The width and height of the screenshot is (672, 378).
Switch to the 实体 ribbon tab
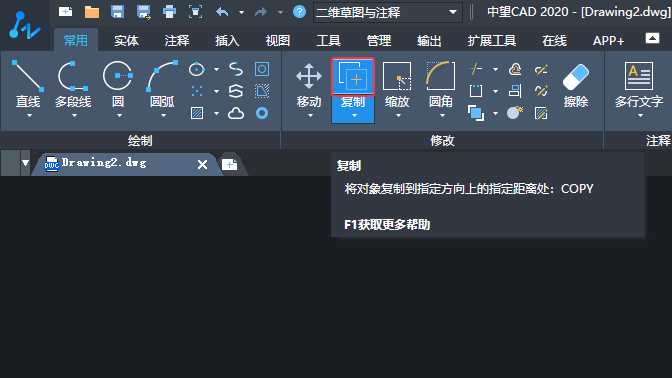pos(126,41)
